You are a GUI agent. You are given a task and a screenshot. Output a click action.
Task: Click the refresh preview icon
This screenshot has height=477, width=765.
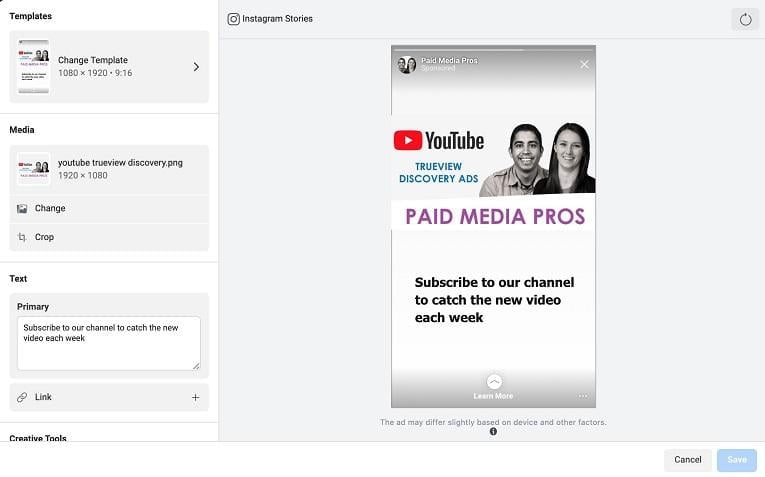pyautogui.click(x=745, y=20)
